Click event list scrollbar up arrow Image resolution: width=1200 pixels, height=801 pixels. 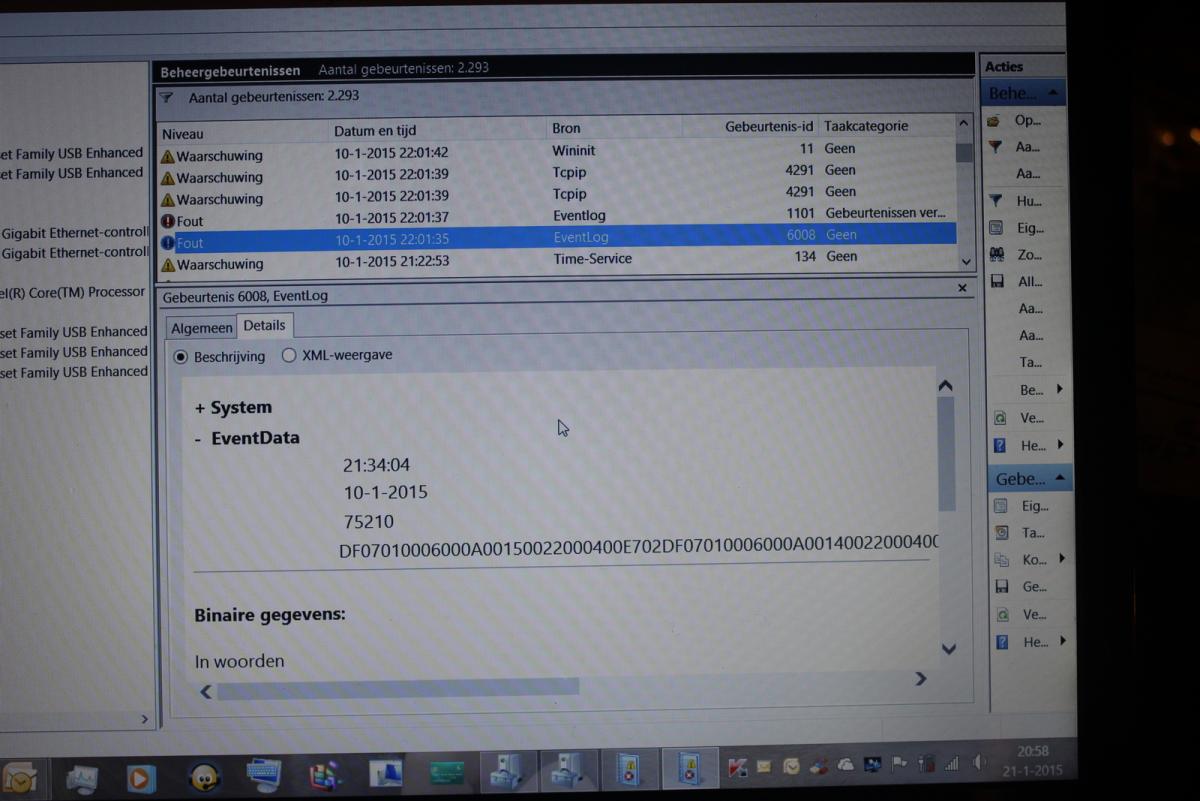point(964,123)
